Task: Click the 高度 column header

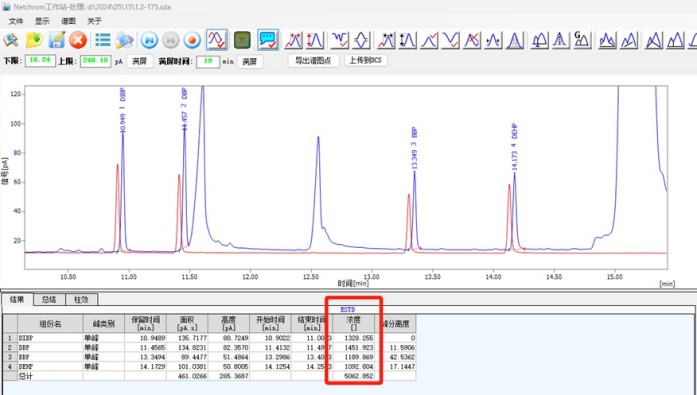Action: pos(228,324)
